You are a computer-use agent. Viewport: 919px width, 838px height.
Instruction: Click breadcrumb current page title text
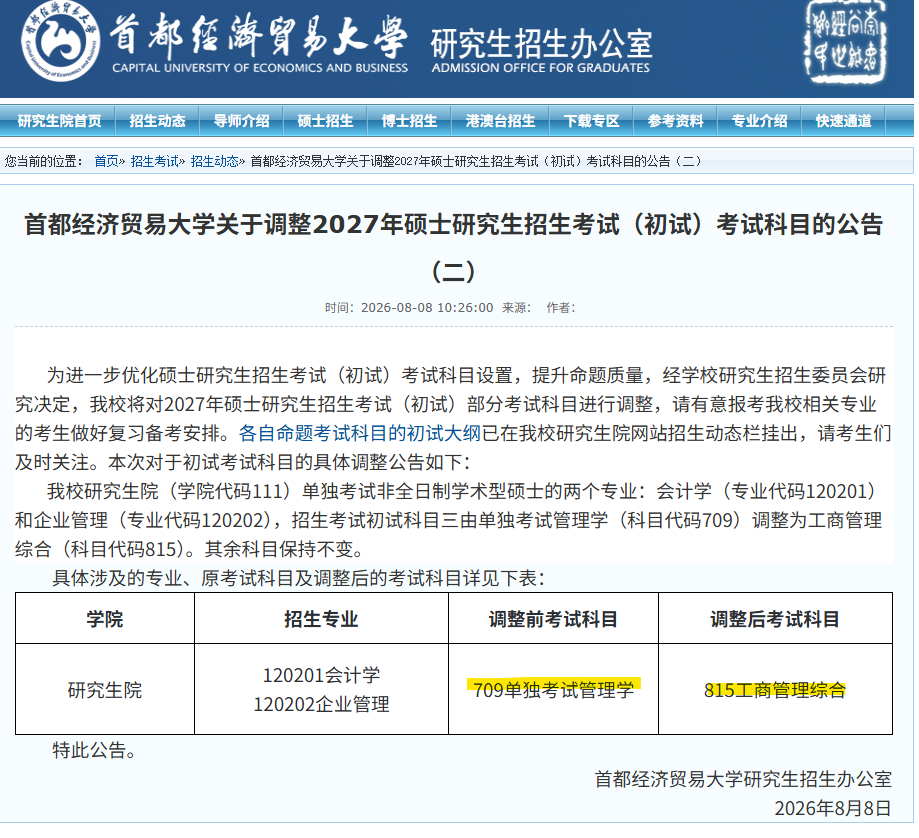(476, 161)
